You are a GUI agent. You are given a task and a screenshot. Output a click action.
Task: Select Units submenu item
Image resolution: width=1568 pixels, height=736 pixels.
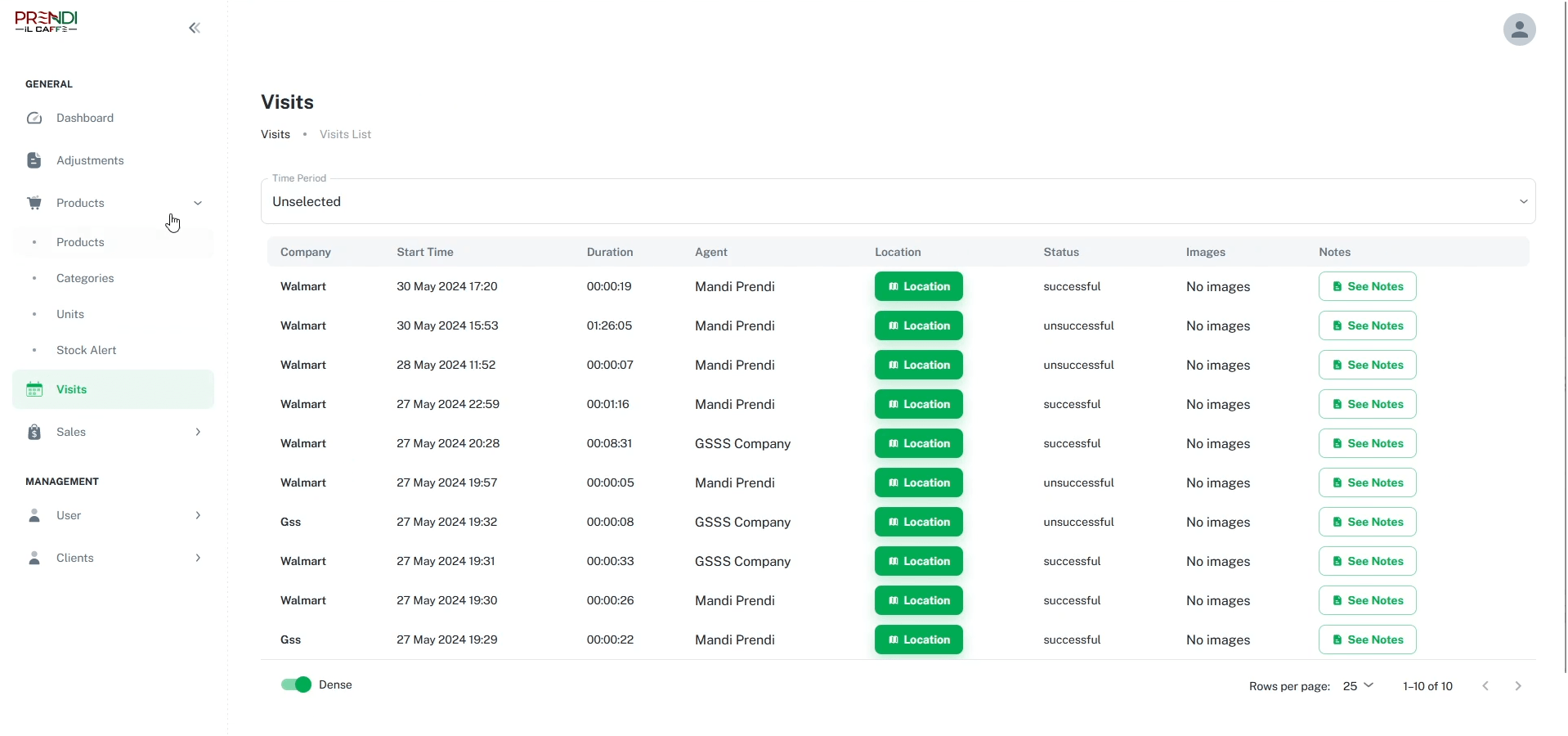(x=113, y=314)
